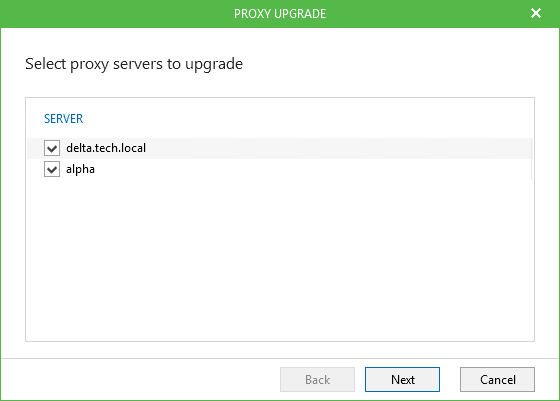560x401 pixels.
Task: Select the alpha server row label
Action: tap(80, 169)
